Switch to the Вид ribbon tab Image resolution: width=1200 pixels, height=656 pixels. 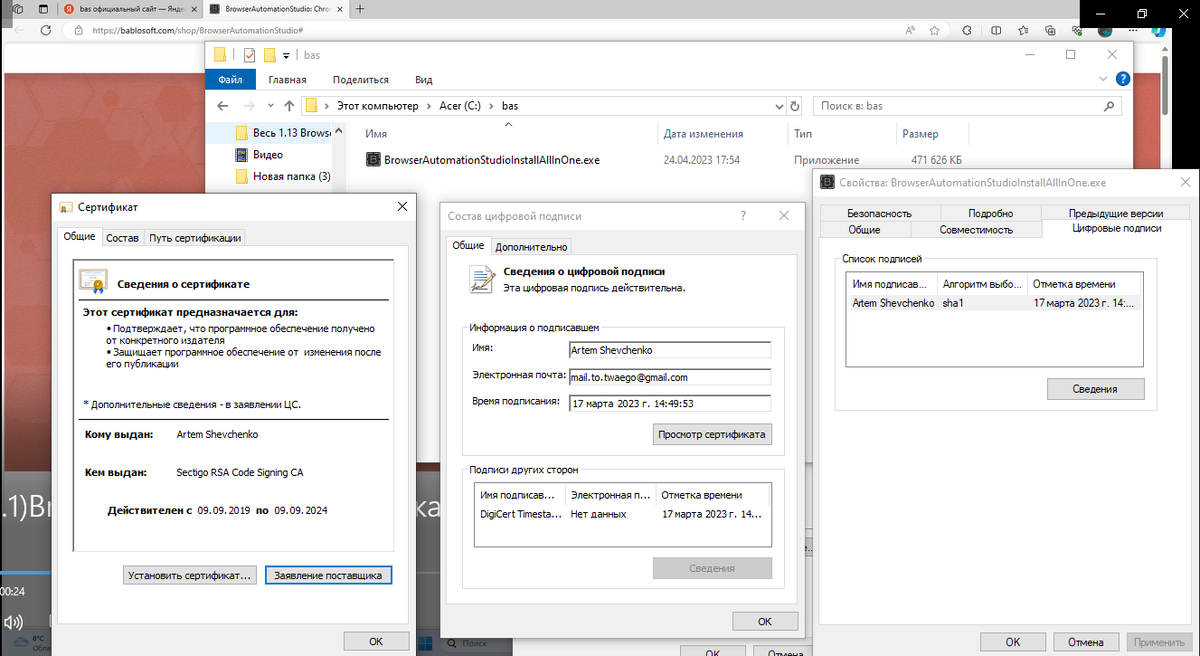click(x=423, y=79)
